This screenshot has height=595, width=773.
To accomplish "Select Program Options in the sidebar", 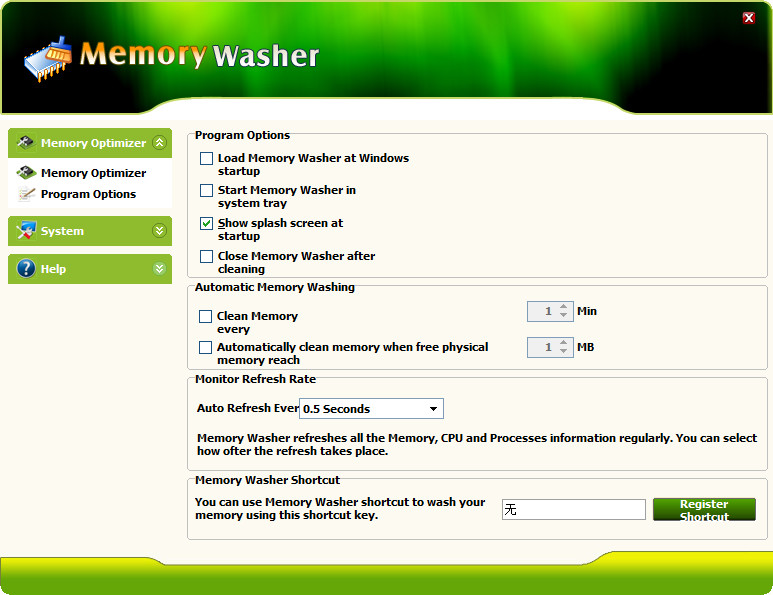I will tap(88, 194).
